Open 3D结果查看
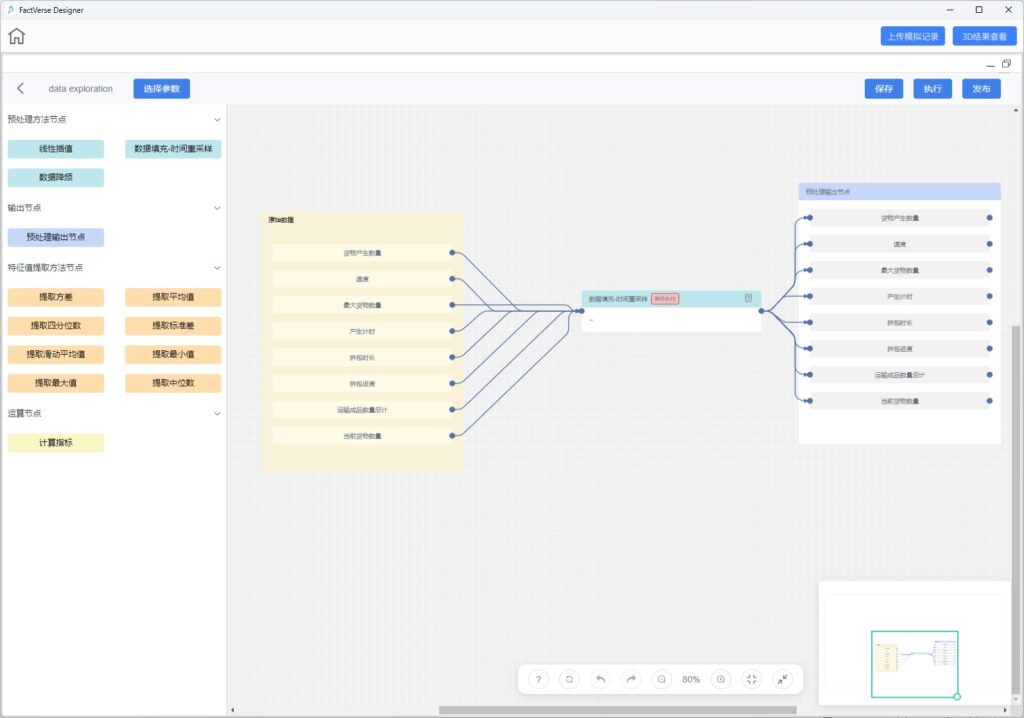 tap(984, 36)
